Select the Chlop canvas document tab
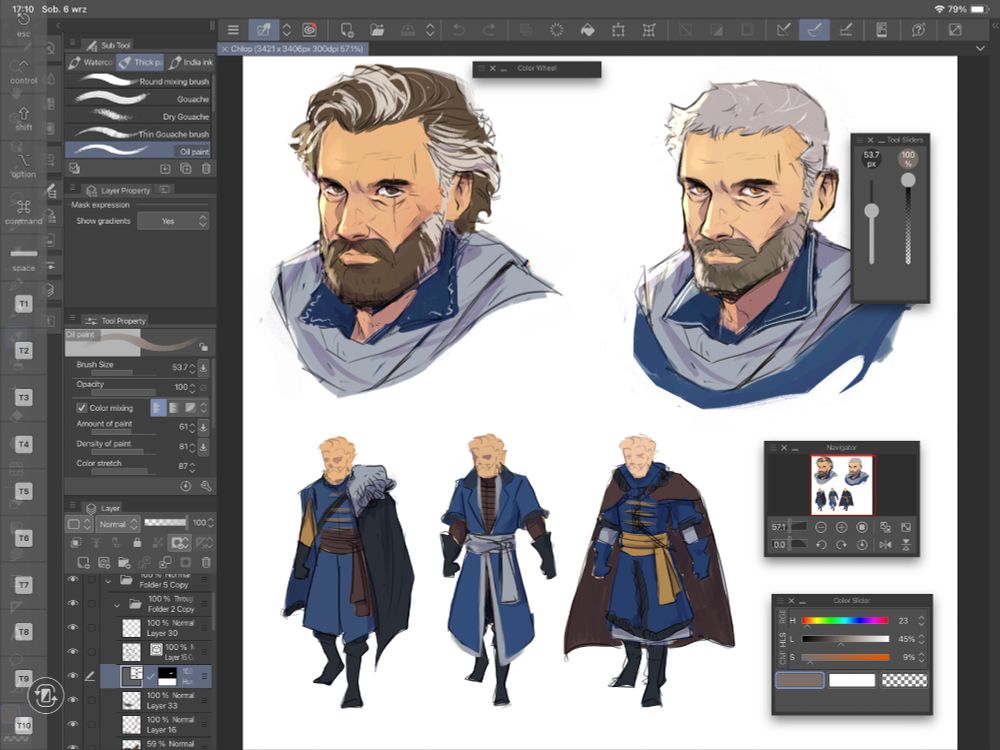Screen dimensions: 1000x750 293,48
